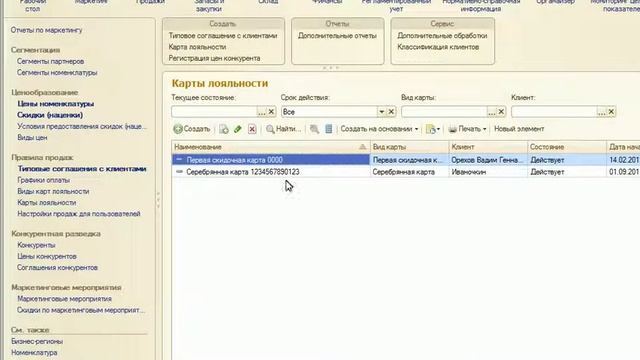Open Графики оплаты
This screenshot has width=640, height=360.
tap(43, 180)
